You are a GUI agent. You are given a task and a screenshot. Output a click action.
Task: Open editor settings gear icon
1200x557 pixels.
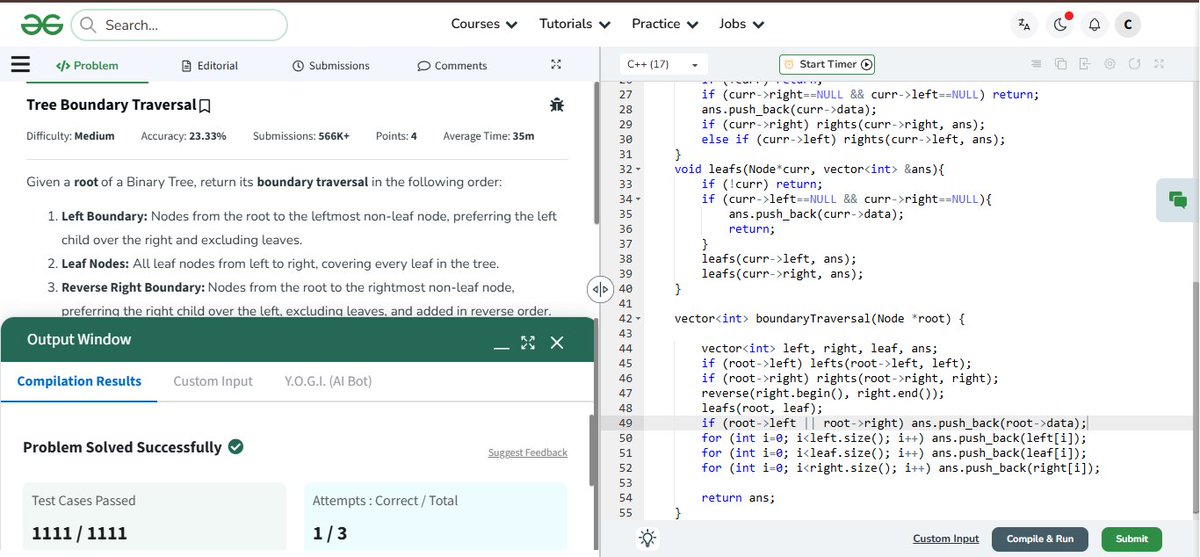pos(1110,64)
